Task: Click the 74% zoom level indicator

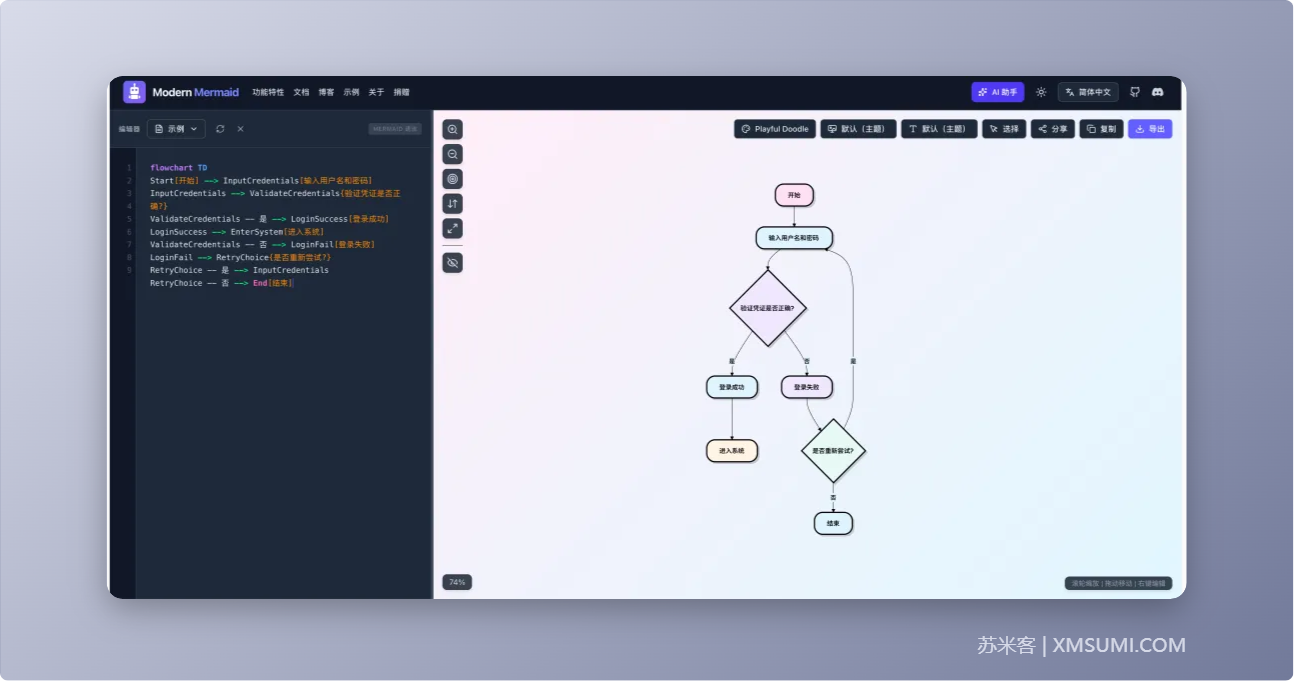Action: coord(457,582)
